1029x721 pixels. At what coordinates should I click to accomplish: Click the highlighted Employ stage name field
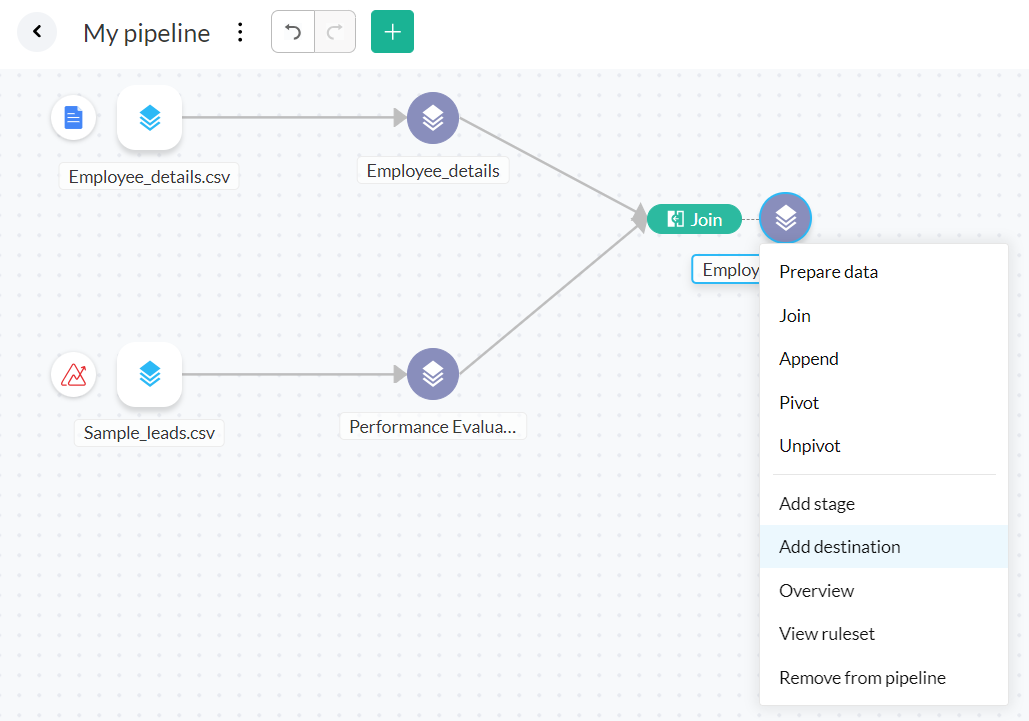click(x=726, y=270)
